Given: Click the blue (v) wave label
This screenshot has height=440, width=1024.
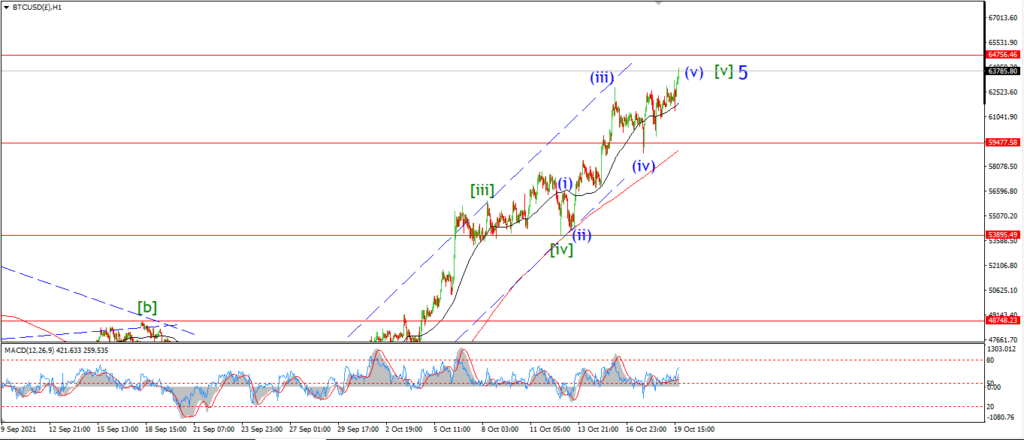Looking at the screenshot, I should tap(694, 72).
